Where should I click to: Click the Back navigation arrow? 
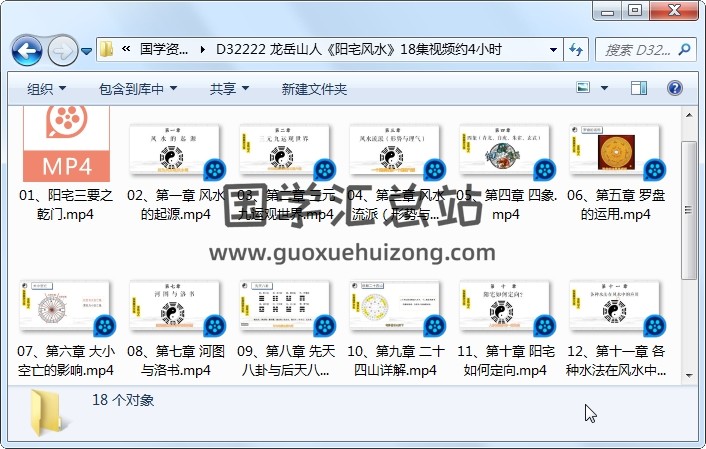point(26,49)
